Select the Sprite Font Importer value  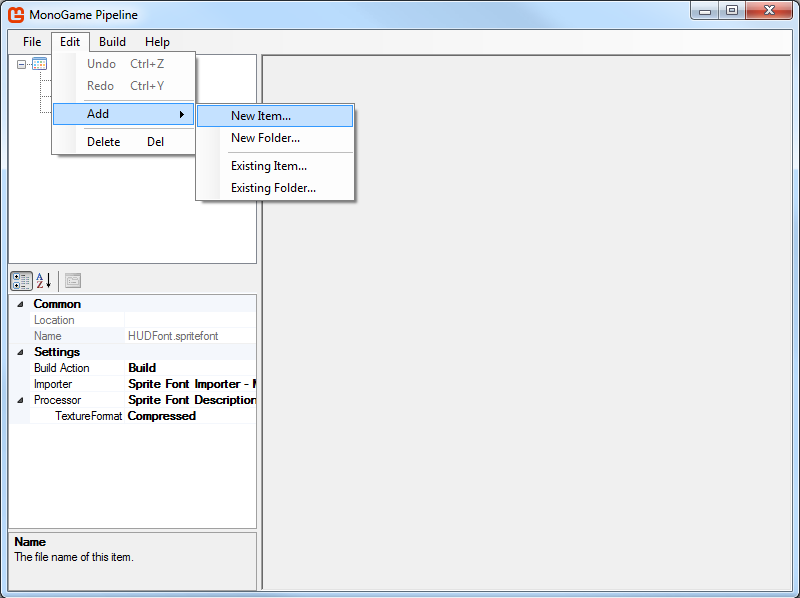190,384
